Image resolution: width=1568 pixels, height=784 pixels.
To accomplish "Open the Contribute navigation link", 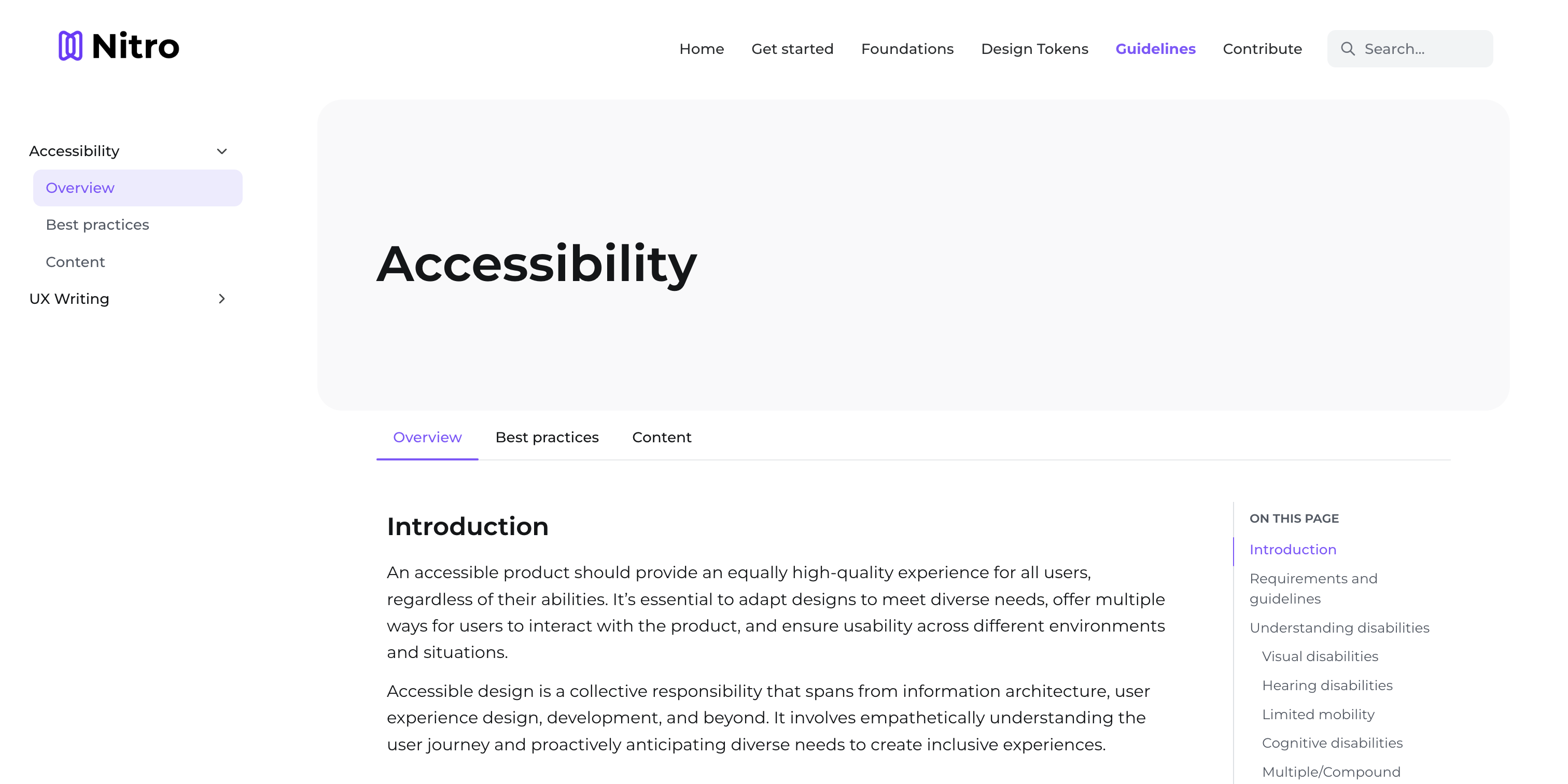I will coord(1262,49).
